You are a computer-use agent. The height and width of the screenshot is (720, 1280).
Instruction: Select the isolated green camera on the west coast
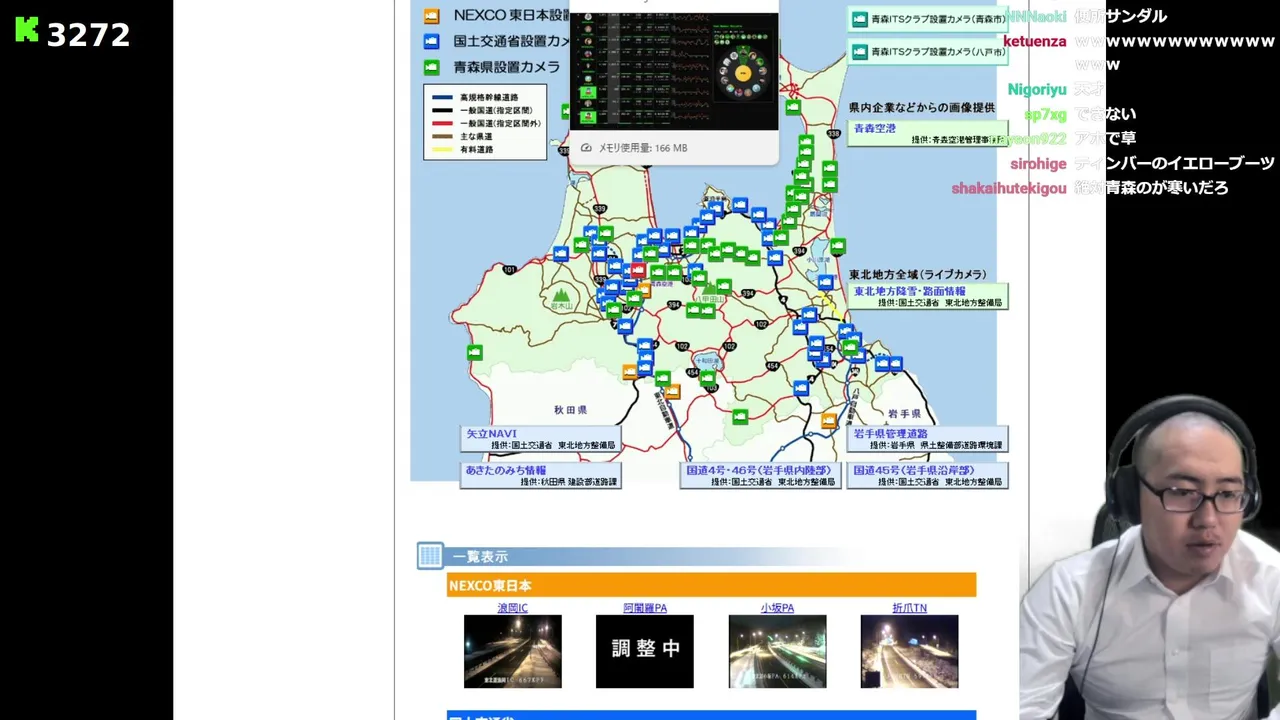tap(475, 352)
